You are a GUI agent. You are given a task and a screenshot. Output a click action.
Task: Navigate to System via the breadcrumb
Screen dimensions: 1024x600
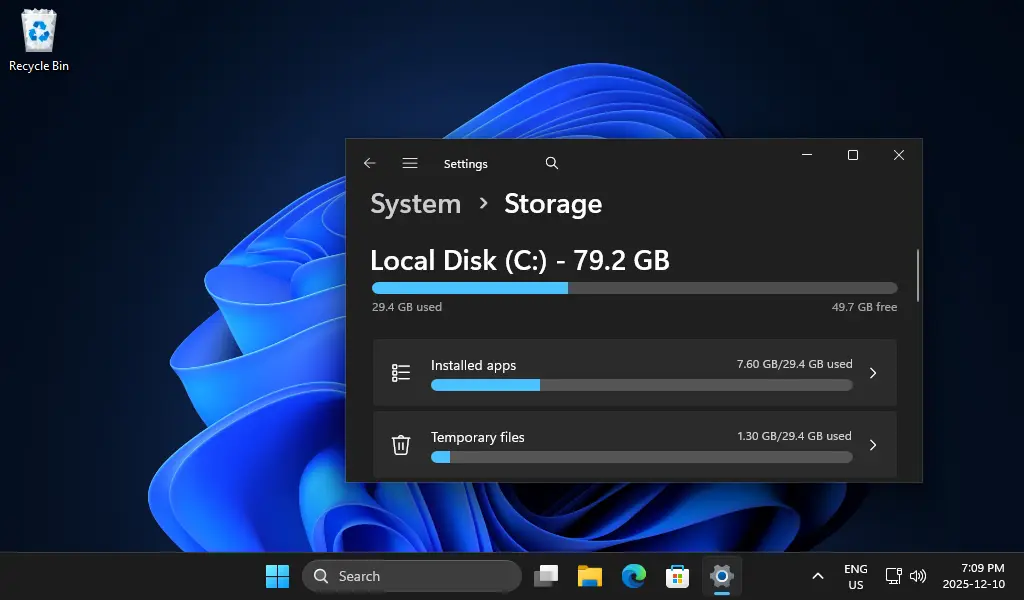pos(415,204)
